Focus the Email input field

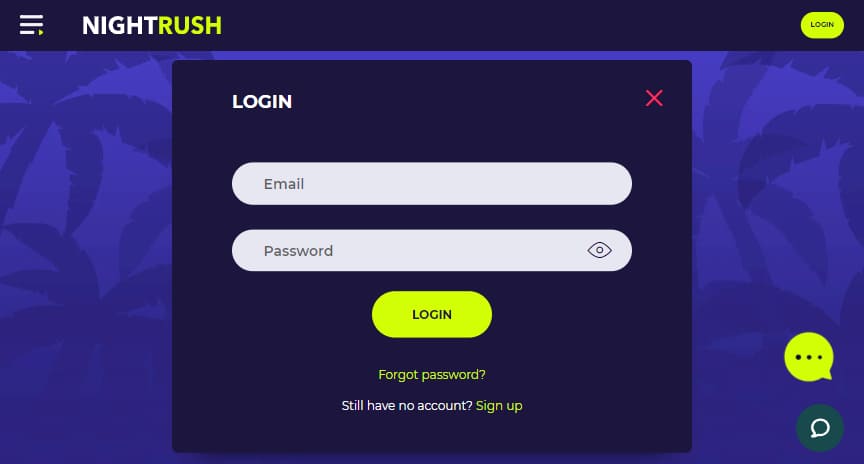tap(432, 184)
